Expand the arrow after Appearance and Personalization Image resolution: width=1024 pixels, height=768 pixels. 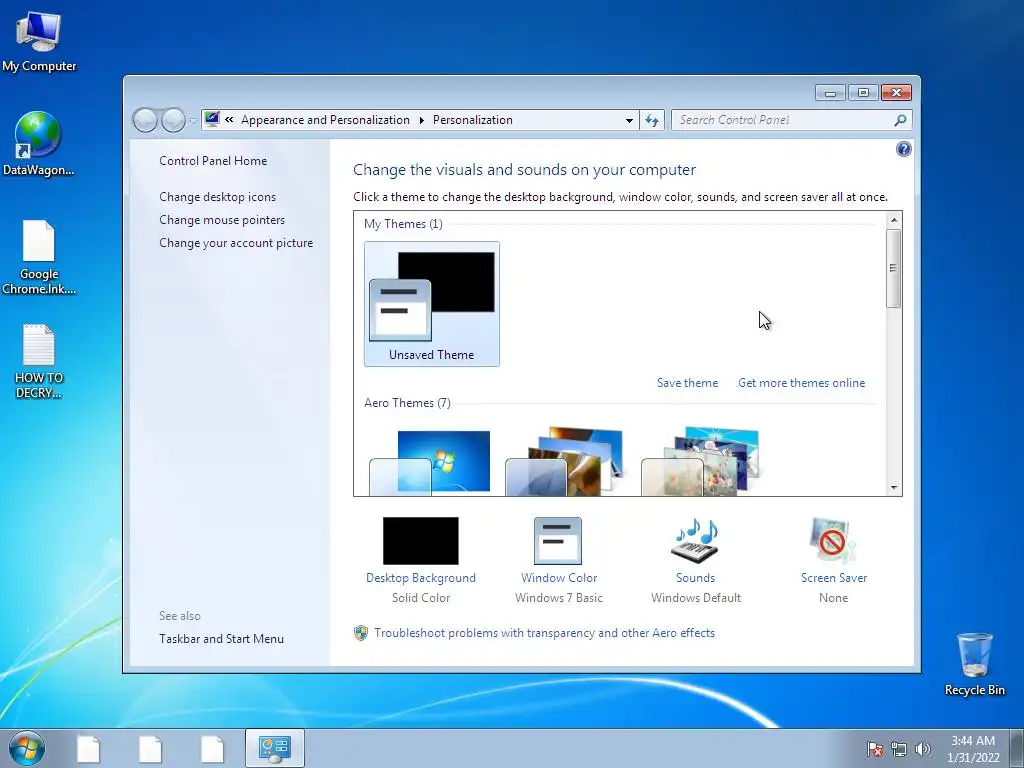pyautogui.click(x=421, y=120)
